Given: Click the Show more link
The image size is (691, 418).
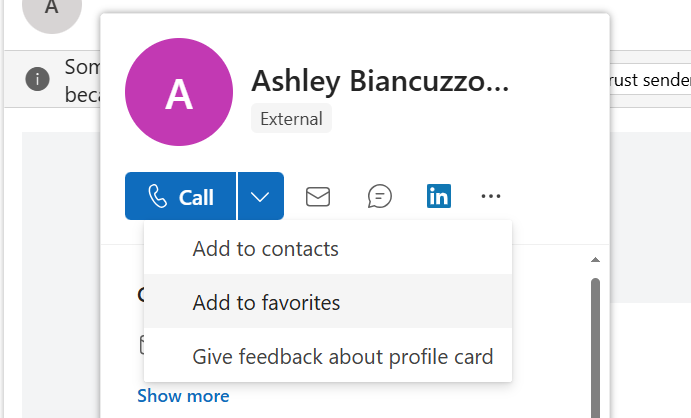Looking at the screenshot, I should pyautogui.click(x=183, y=396).
